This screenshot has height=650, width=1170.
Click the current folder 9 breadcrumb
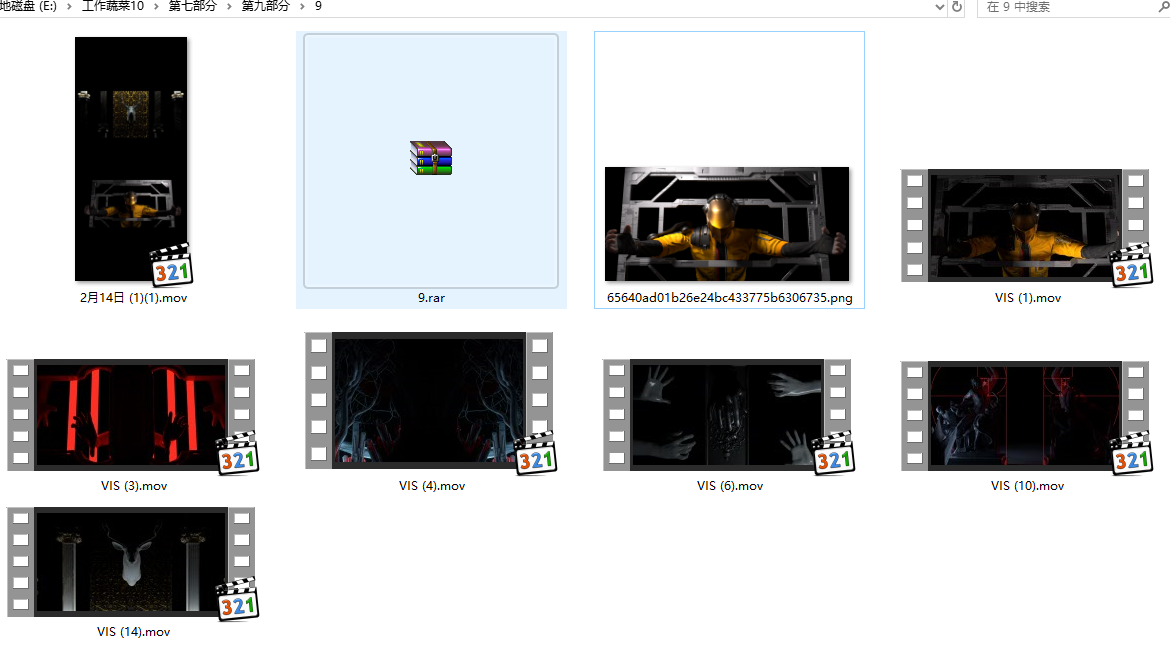click(x=318, y=6)
